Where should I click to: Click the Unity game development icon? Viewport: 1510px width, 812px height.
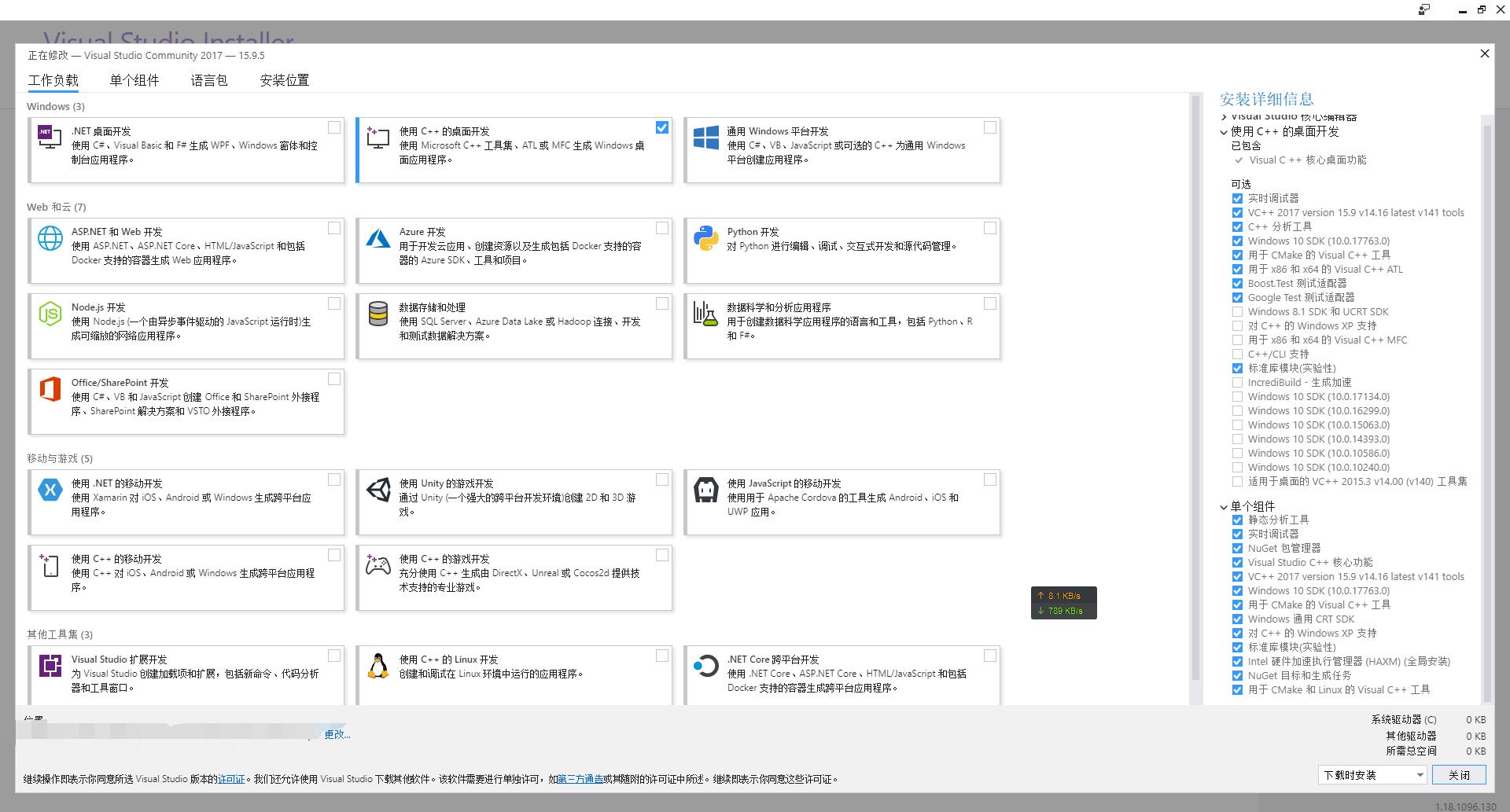coord(377,490)
